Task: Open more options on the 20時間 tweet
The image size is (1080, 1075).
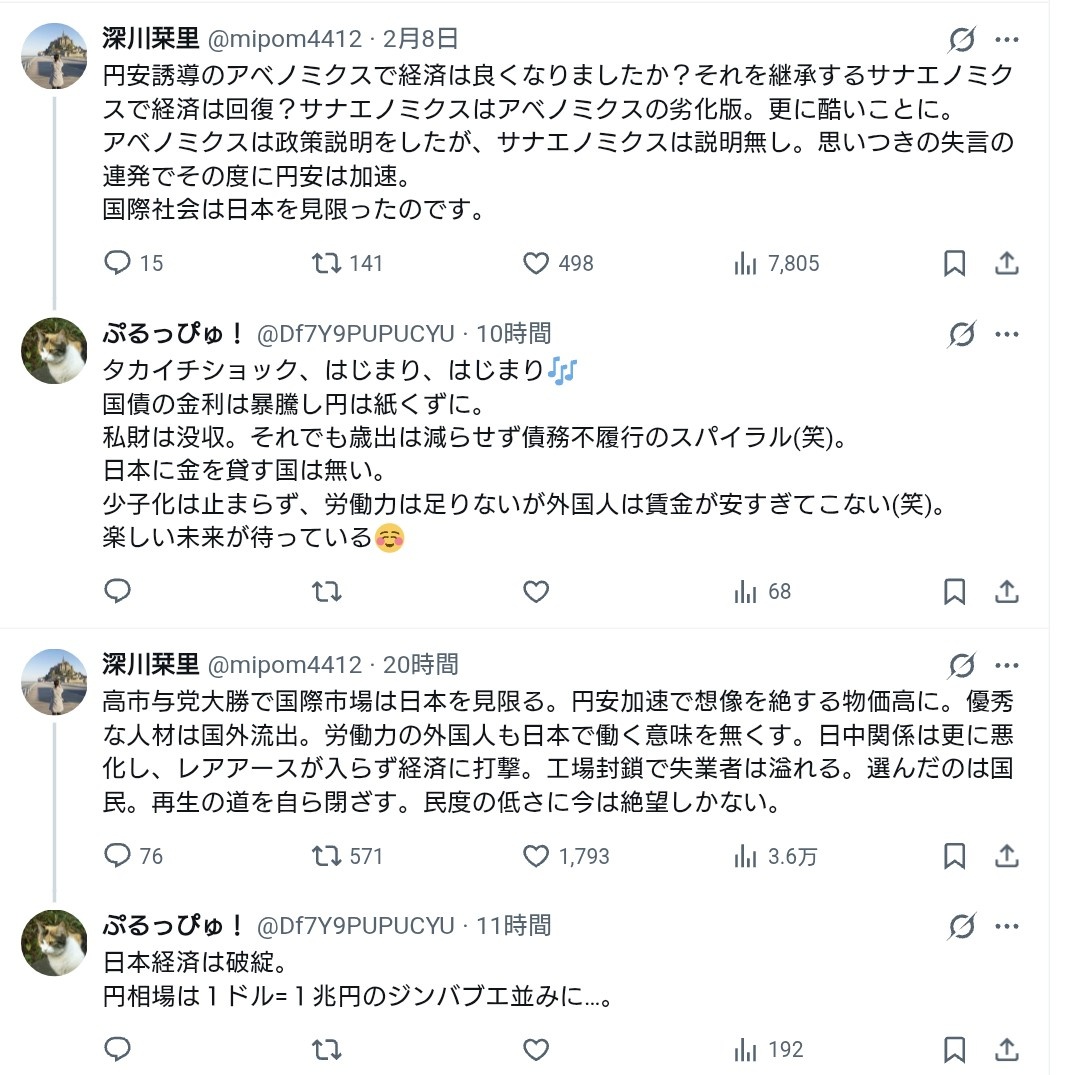Action: [x=1007, y=665]
